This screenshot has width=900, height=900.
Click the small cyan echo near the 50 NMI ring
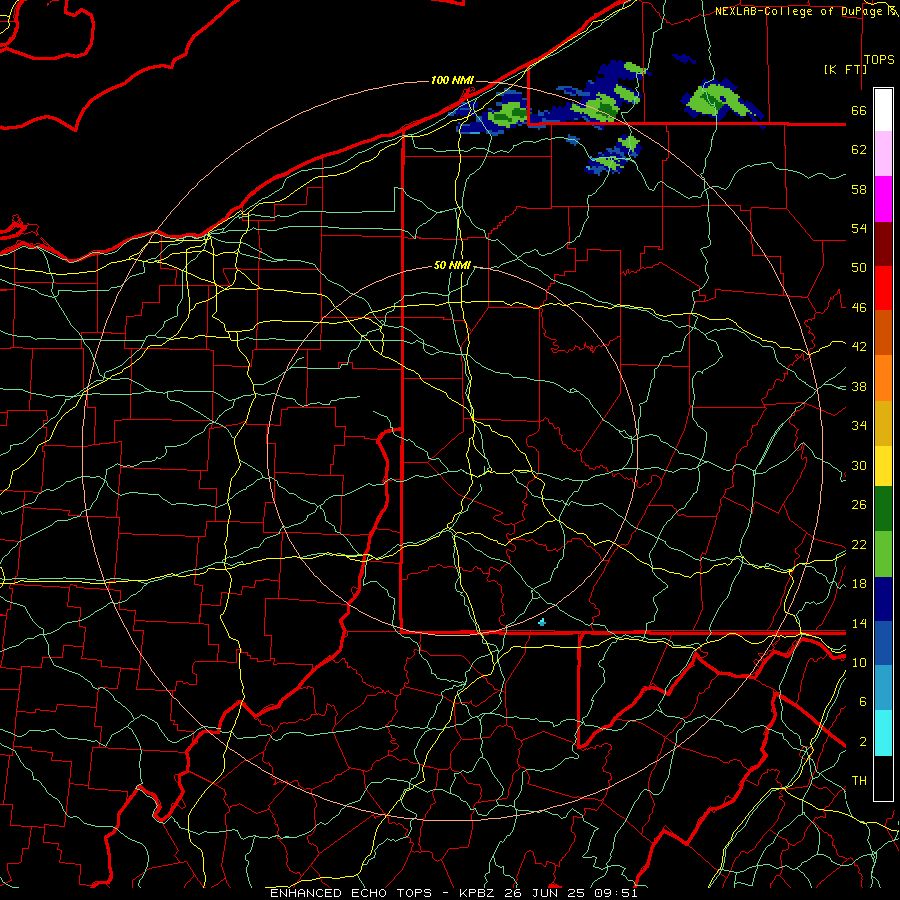point(542,622)
